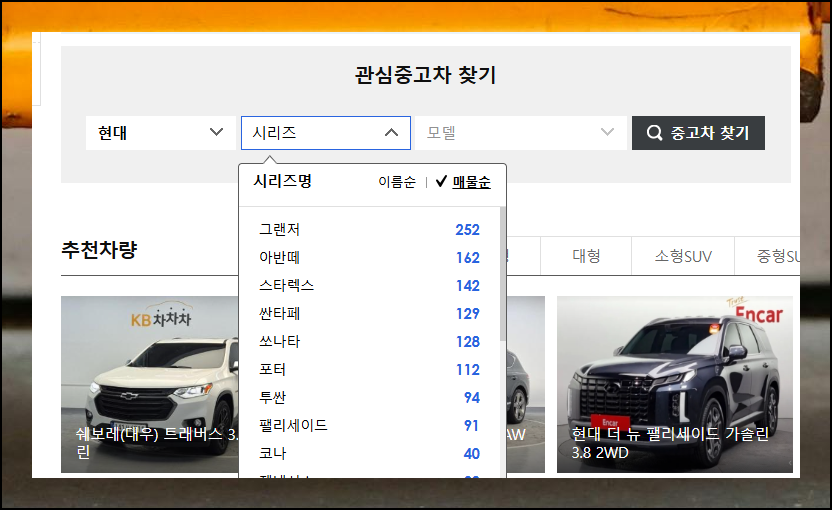Open the 모델 dropdown
832x510 pixels.
(x=521, y=133)
